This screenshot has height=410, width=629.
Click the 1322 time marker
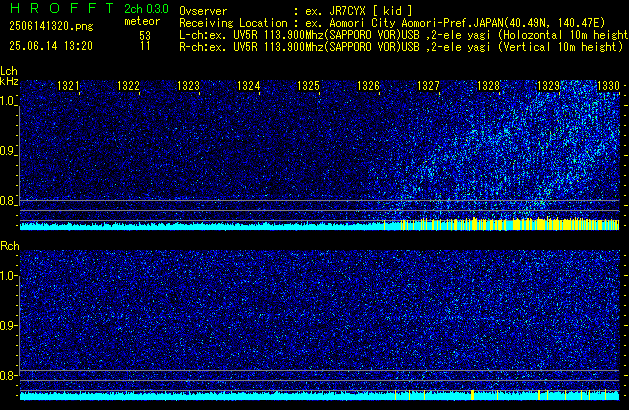point(128,86)
